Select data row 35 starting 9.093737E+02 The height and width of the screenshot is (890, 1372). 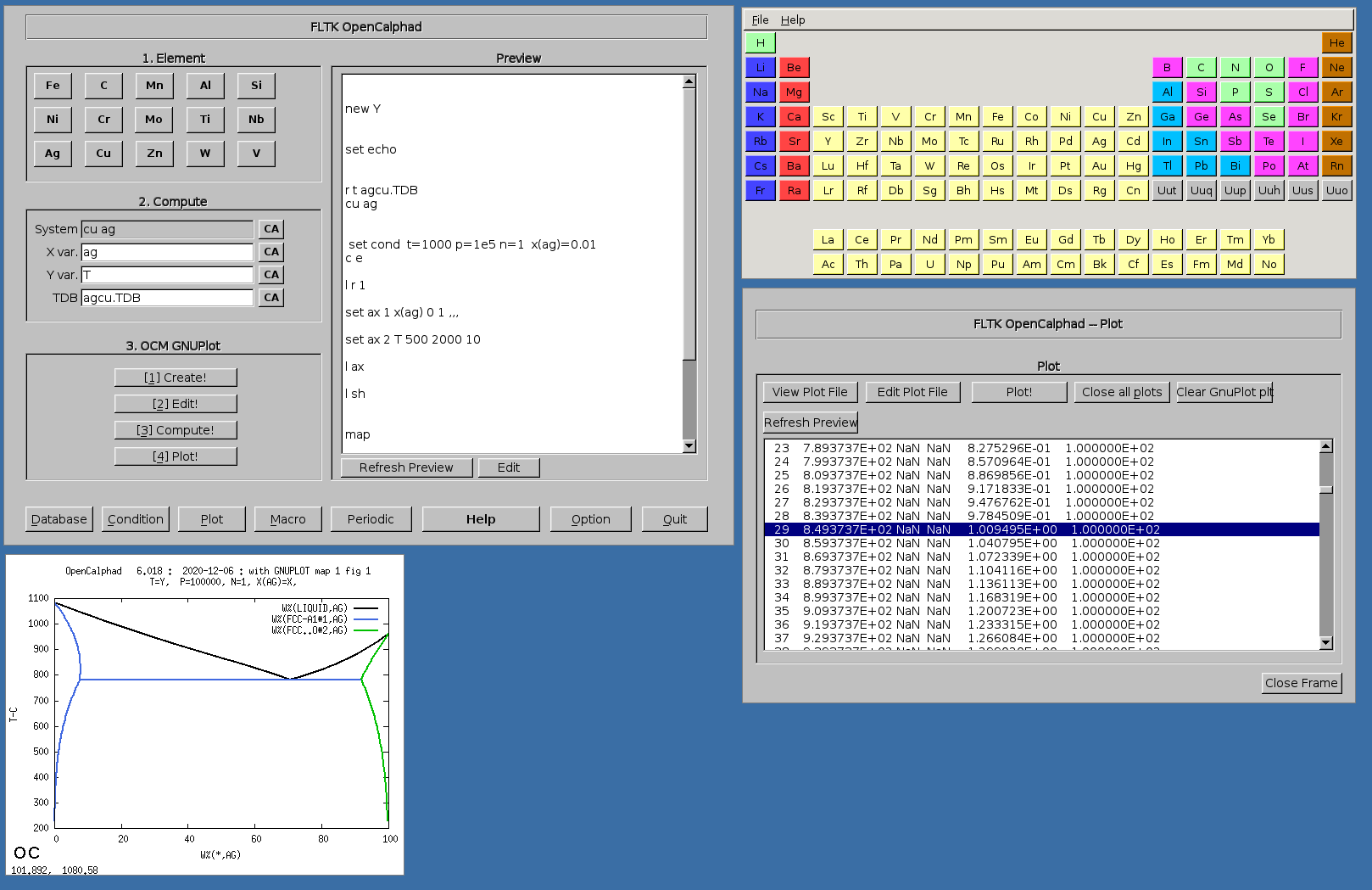coord(1042,611)
